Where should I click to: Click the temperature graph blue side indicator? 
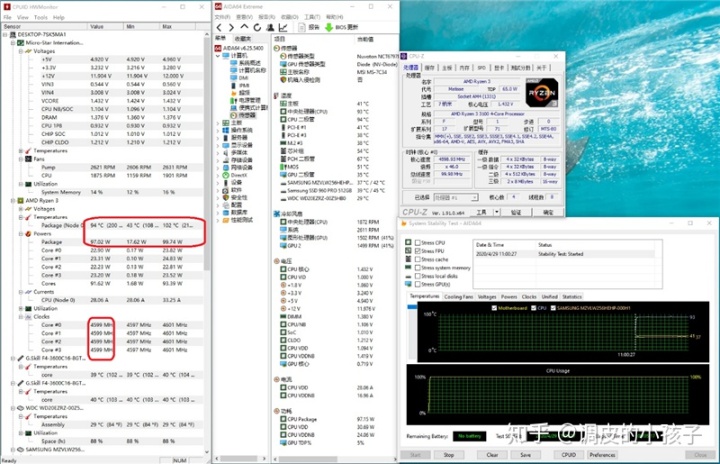tap(412, 307)
